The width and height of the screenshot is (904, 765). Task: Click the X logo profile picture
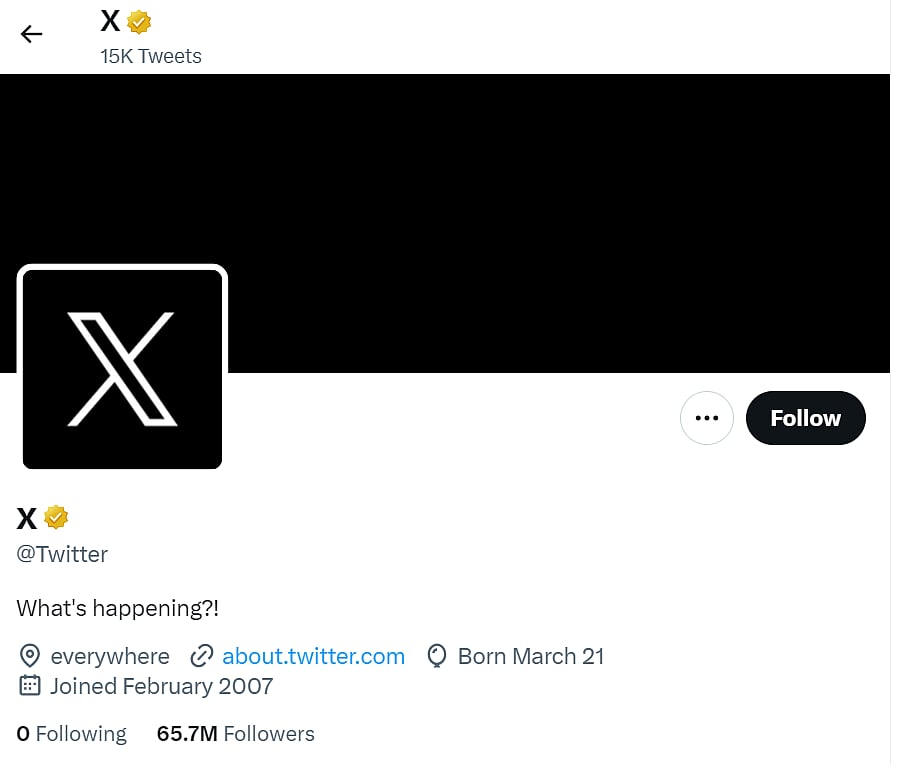point(121,367)
